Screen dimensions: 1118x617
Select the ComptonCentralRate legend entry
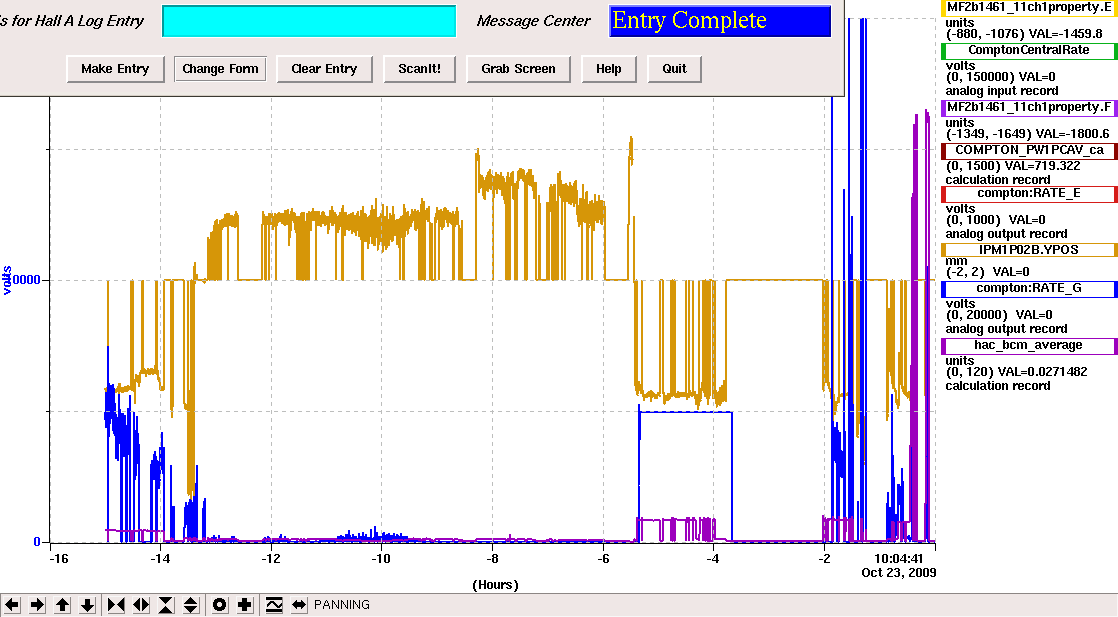point(1029,51)
